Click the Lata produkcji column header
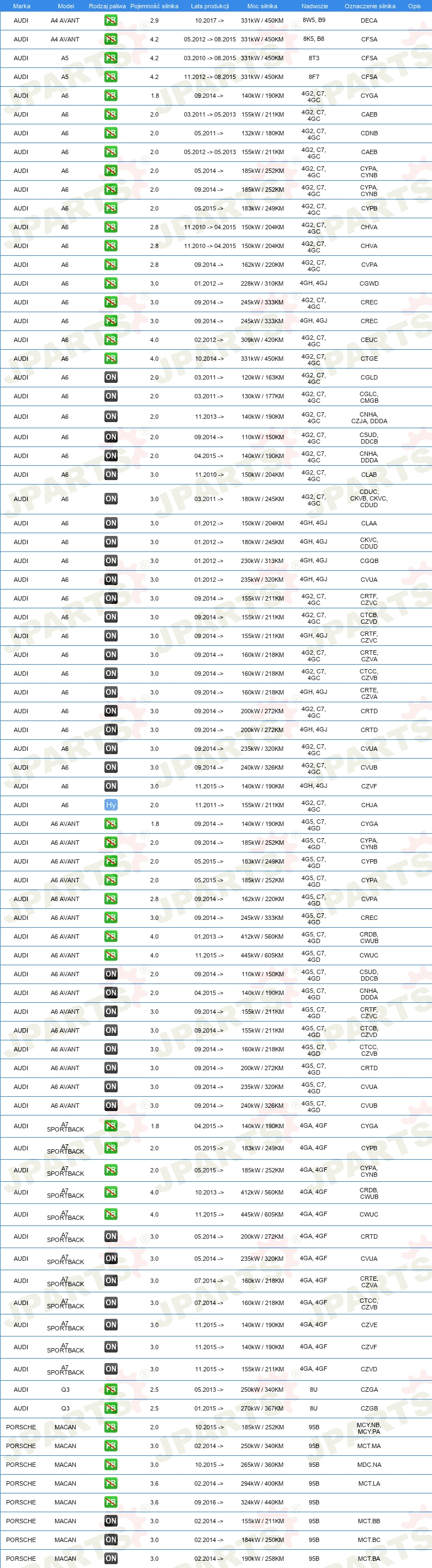The height and width of the screenshot is (1568, 432). click(210, 6)
